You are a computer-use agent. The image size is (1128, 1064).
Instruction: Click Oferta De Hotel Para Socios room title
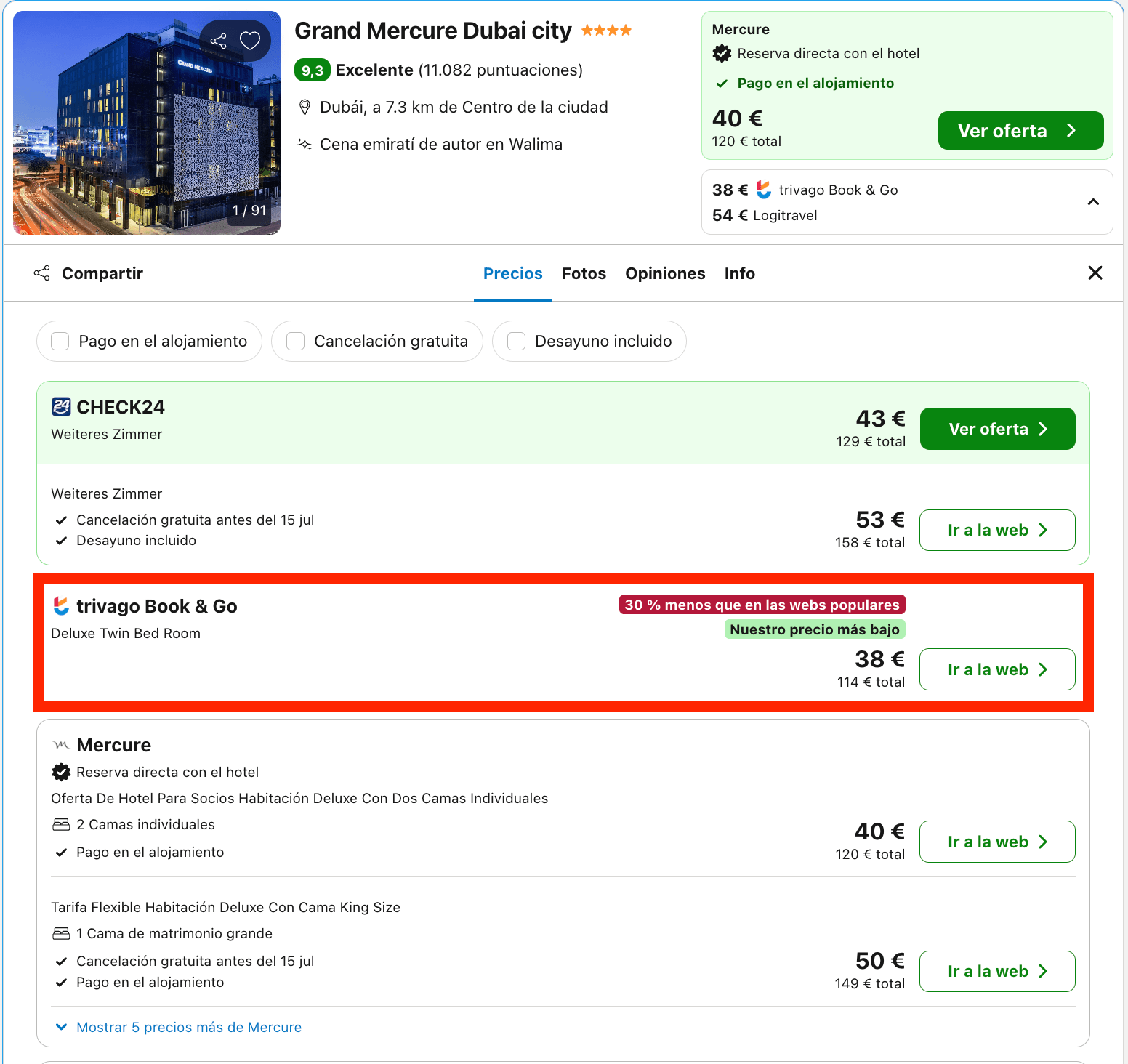[x=299, y=798]
